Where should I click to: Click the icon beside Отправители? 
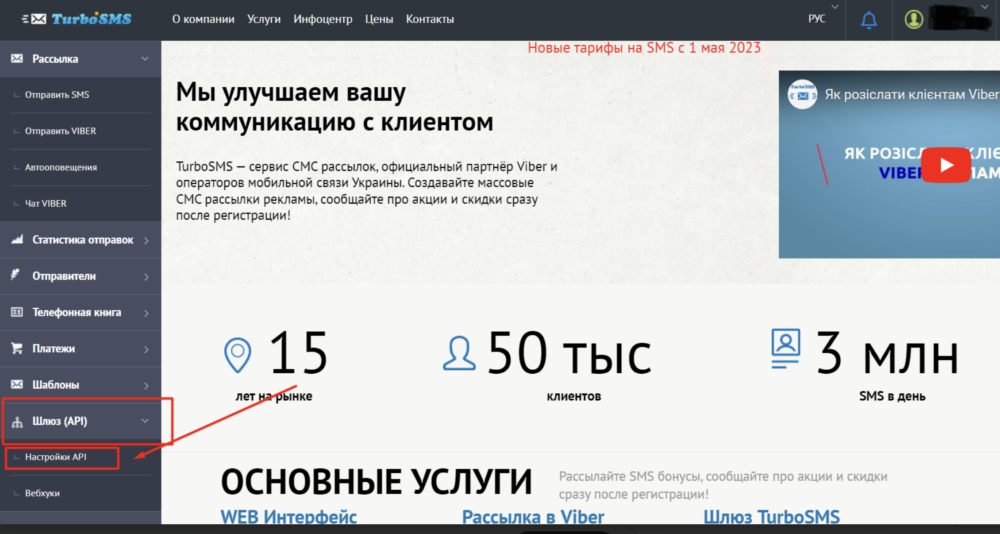[17, 276]
